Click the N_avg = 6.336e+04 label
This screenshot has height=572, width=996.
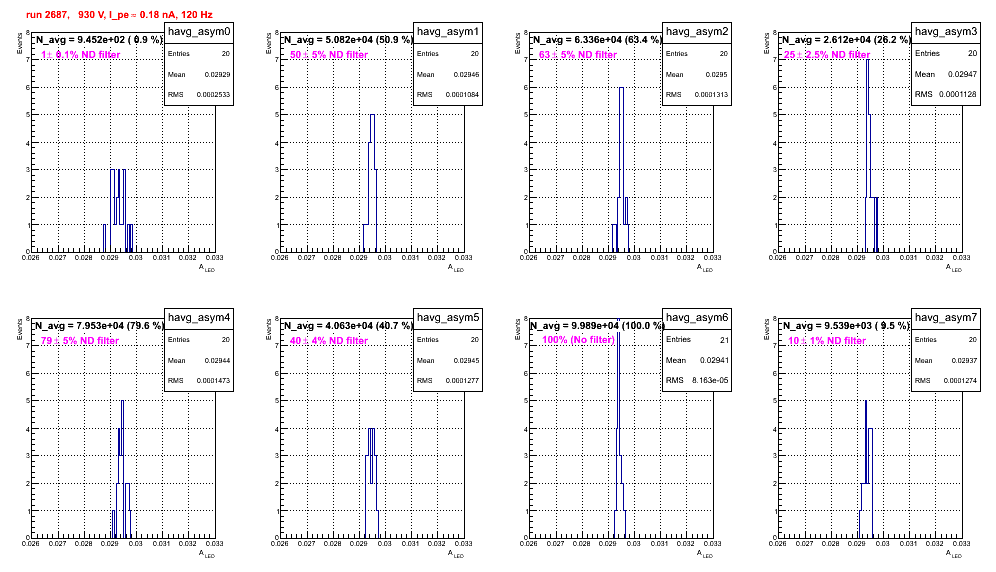pos(597,40)
